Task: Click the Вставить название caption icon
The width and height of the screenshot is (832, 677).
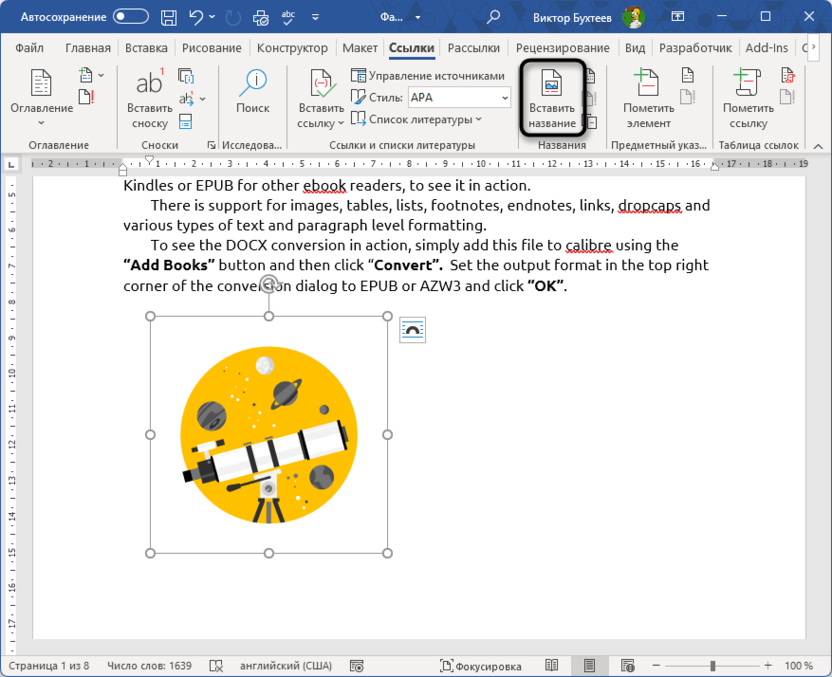Action: tap(552, 95)
